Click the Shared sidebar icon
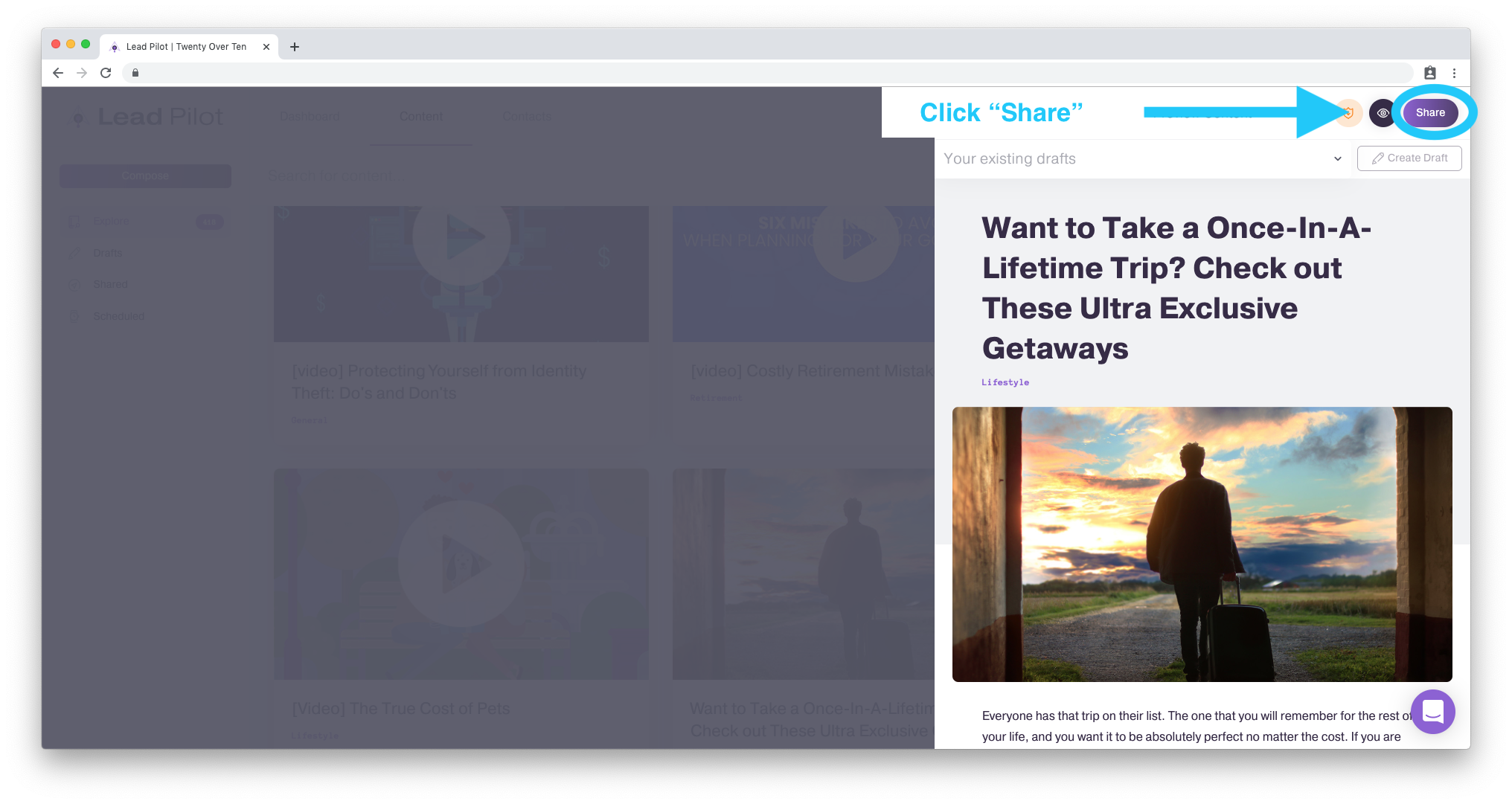Screen dimensions: 1512x804 [x=74, y=284]
